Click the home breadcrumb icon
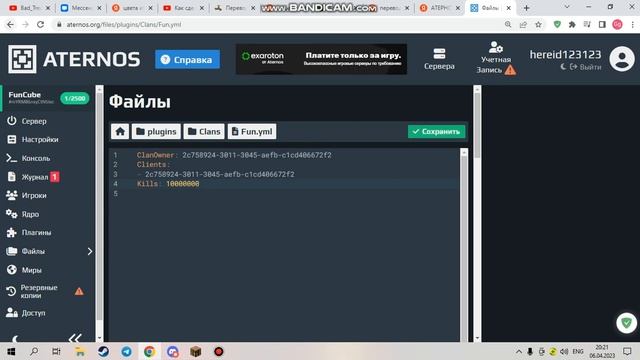 (x=120, y=131)
